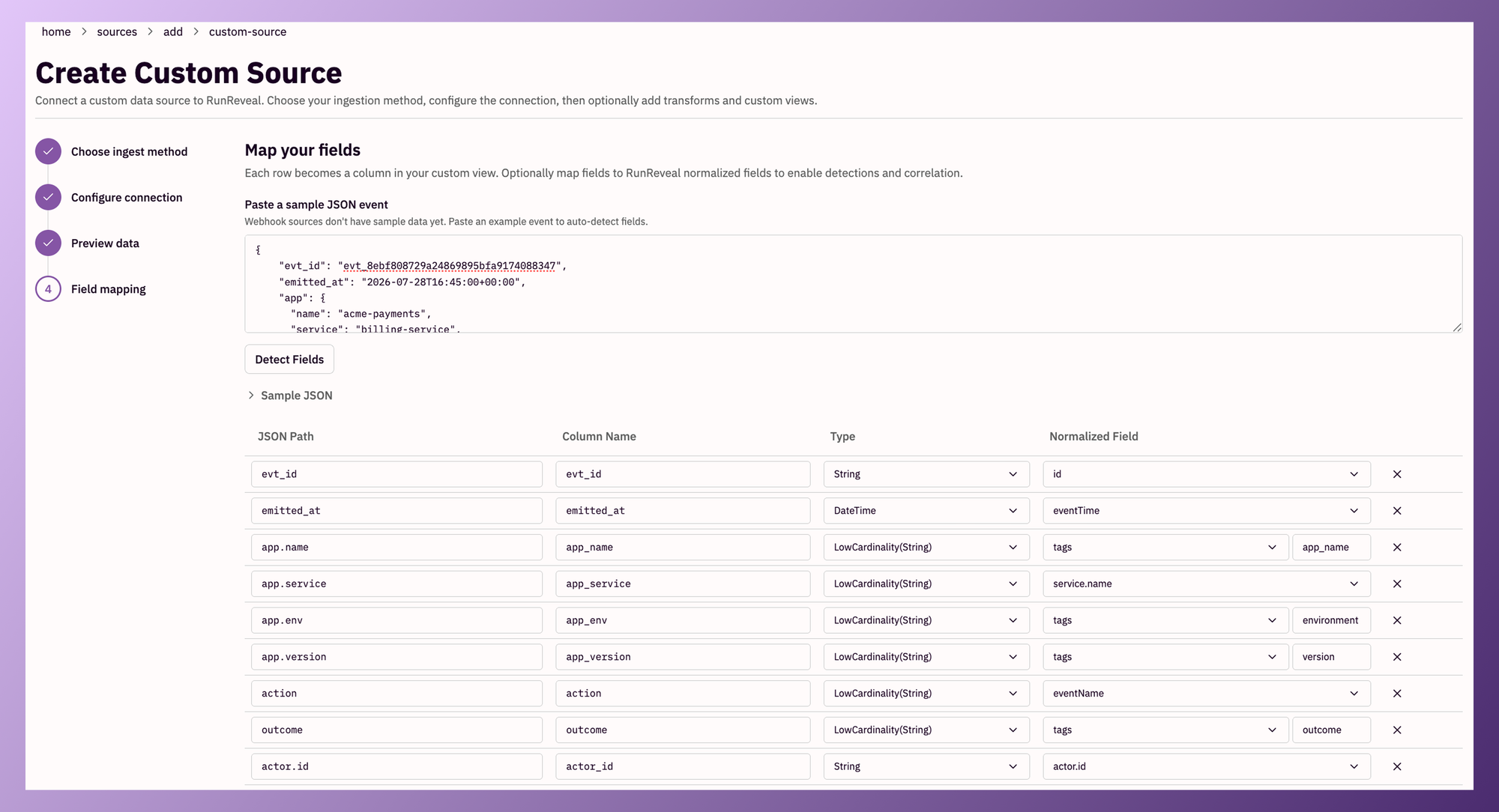
Task: Click the version tag key field
Action: tap(1331, 657)
